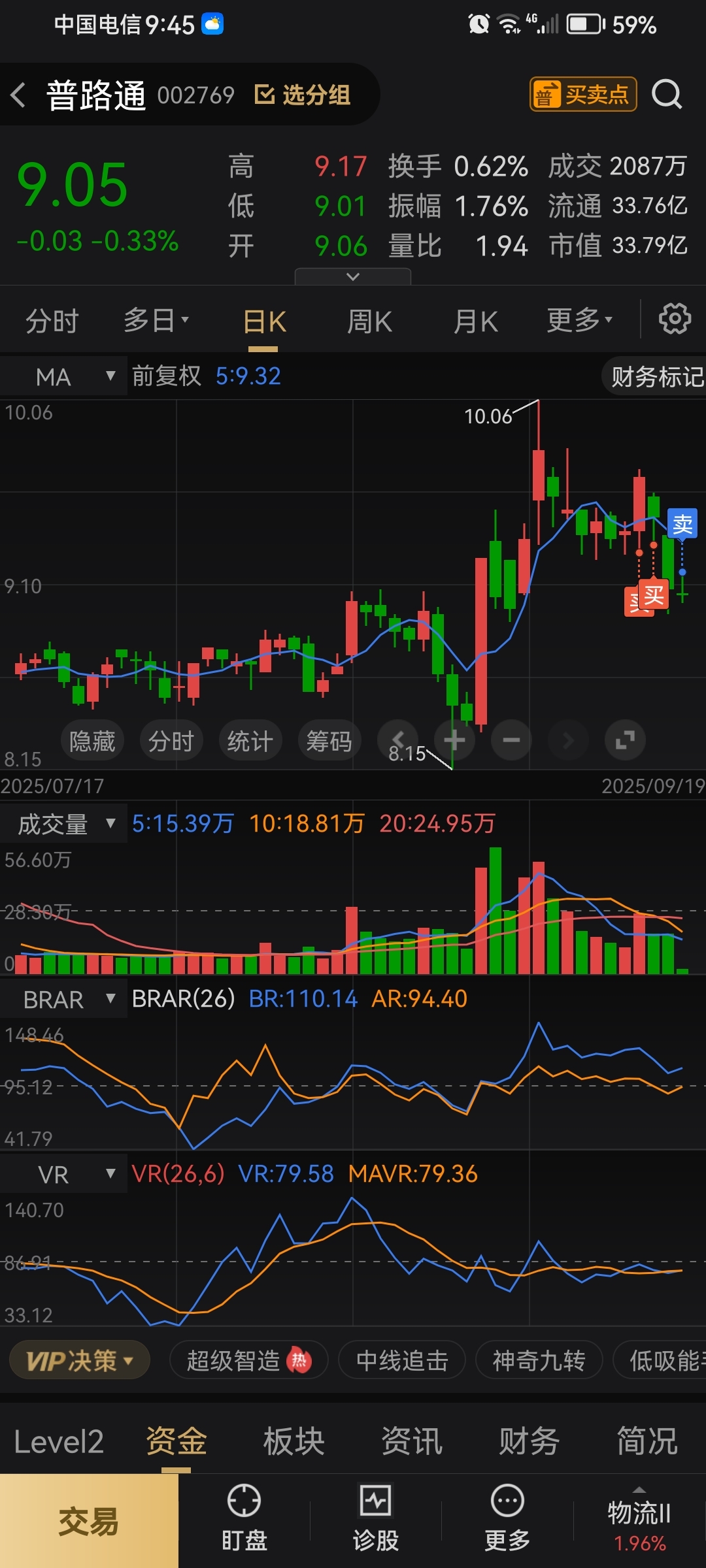Add stock via 选分组 button
Image resolution: width=706 pixels, height=1568 pixels.
point(302,95)
